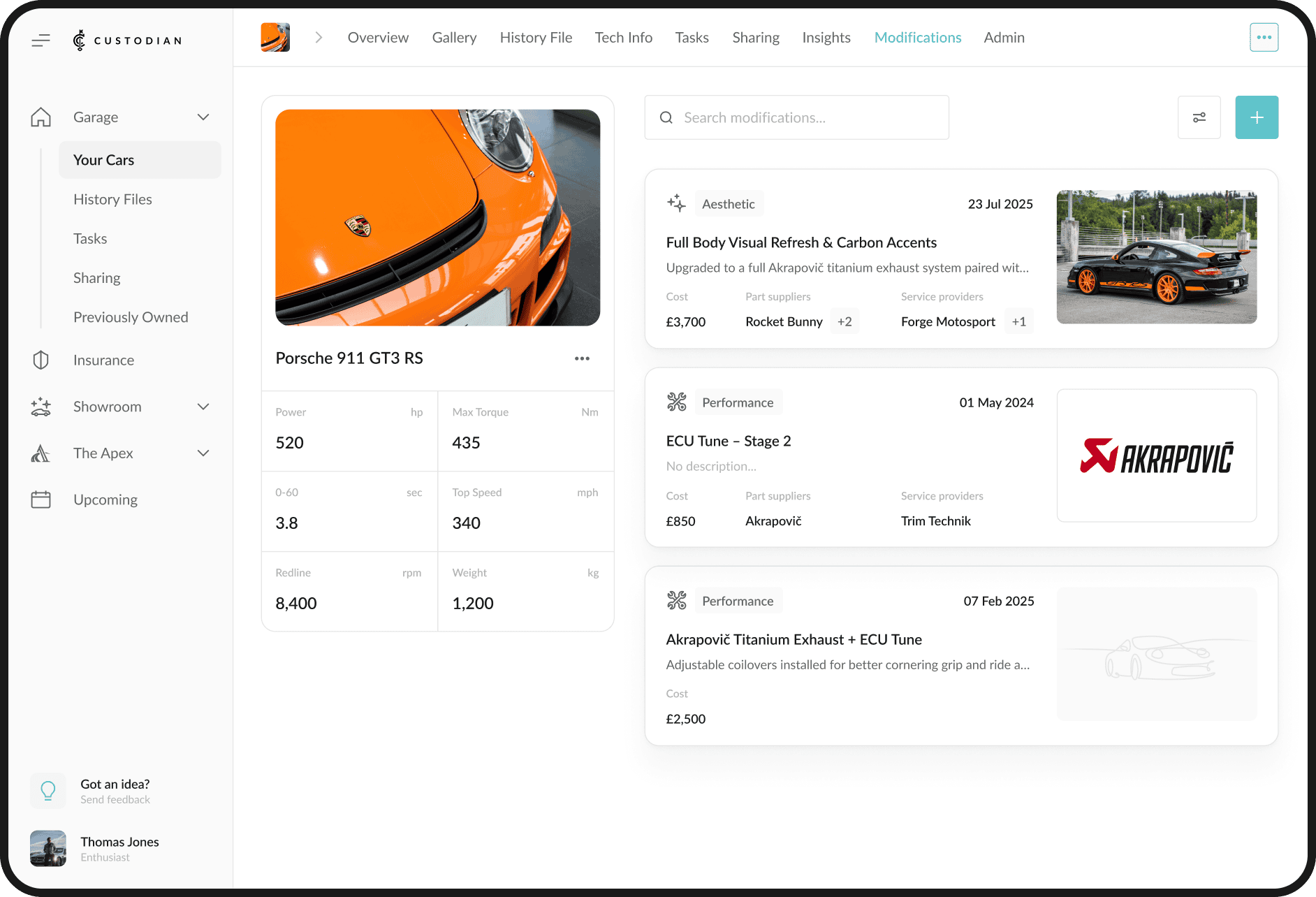Select Your Cars in sidebar
This screenshot has width=1316, height=897.
[x=140, y=160]
